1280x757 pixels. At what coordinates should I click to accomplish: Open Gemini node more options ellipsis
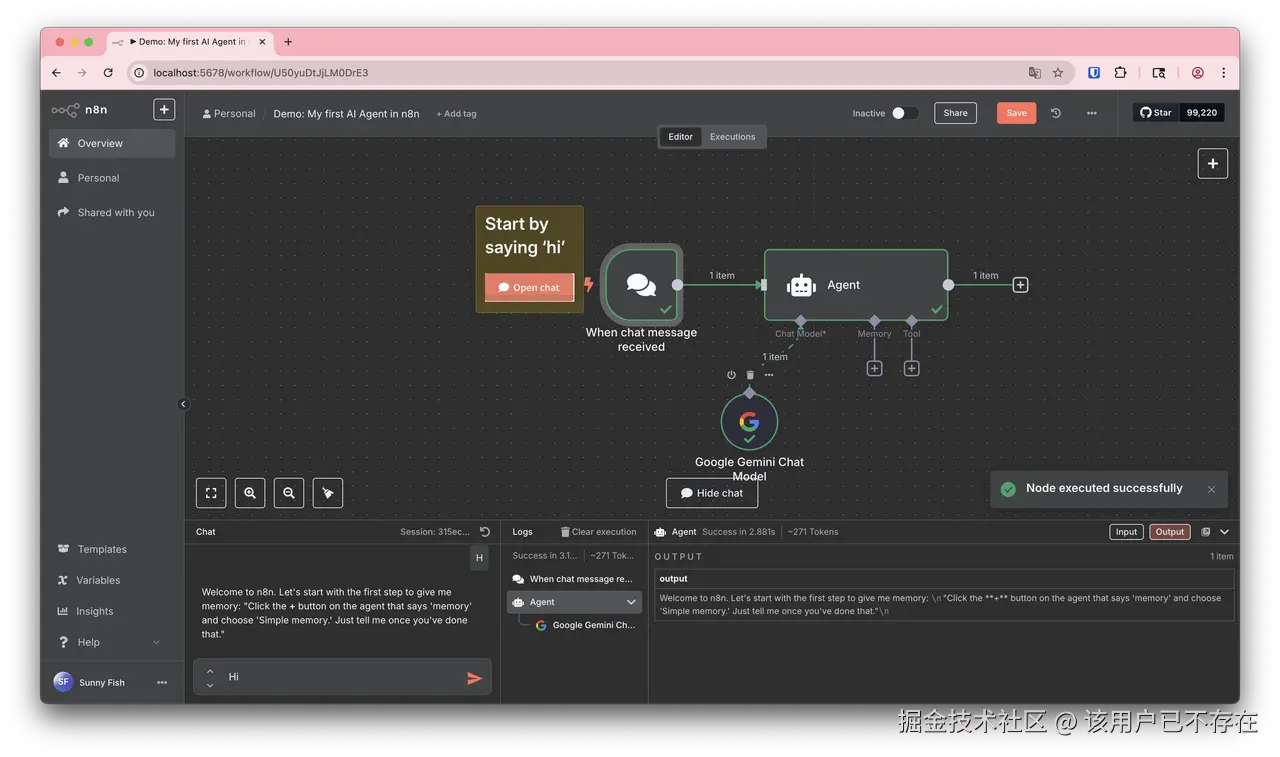(768, 375)
